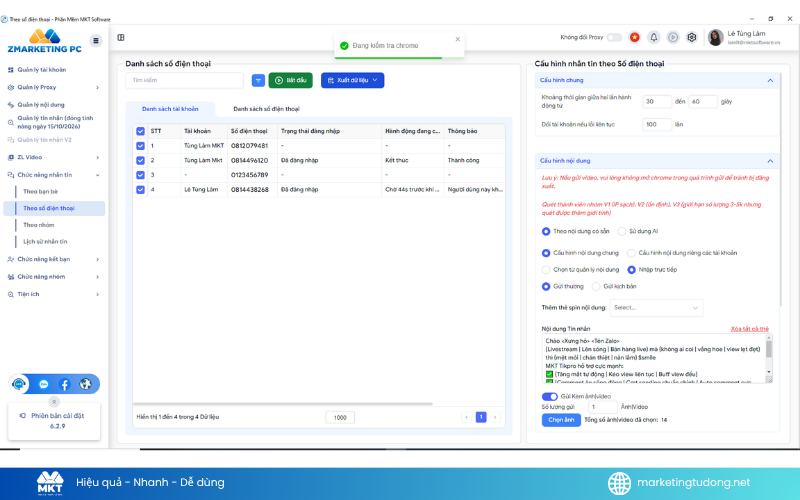
Task: Go to next page with right arrow
Action: (x=494, y=417)
